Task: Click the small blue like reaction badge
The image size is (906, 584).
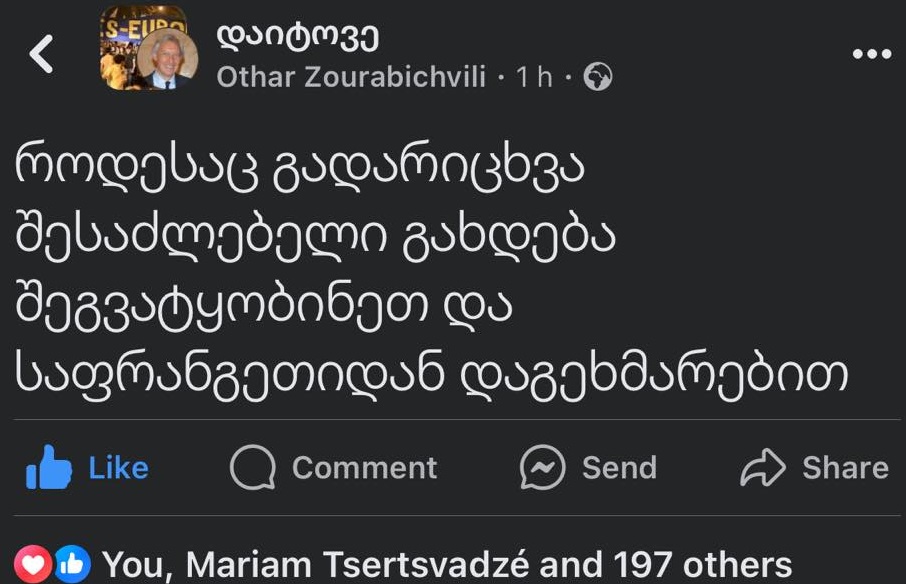Action: [72, 564]
